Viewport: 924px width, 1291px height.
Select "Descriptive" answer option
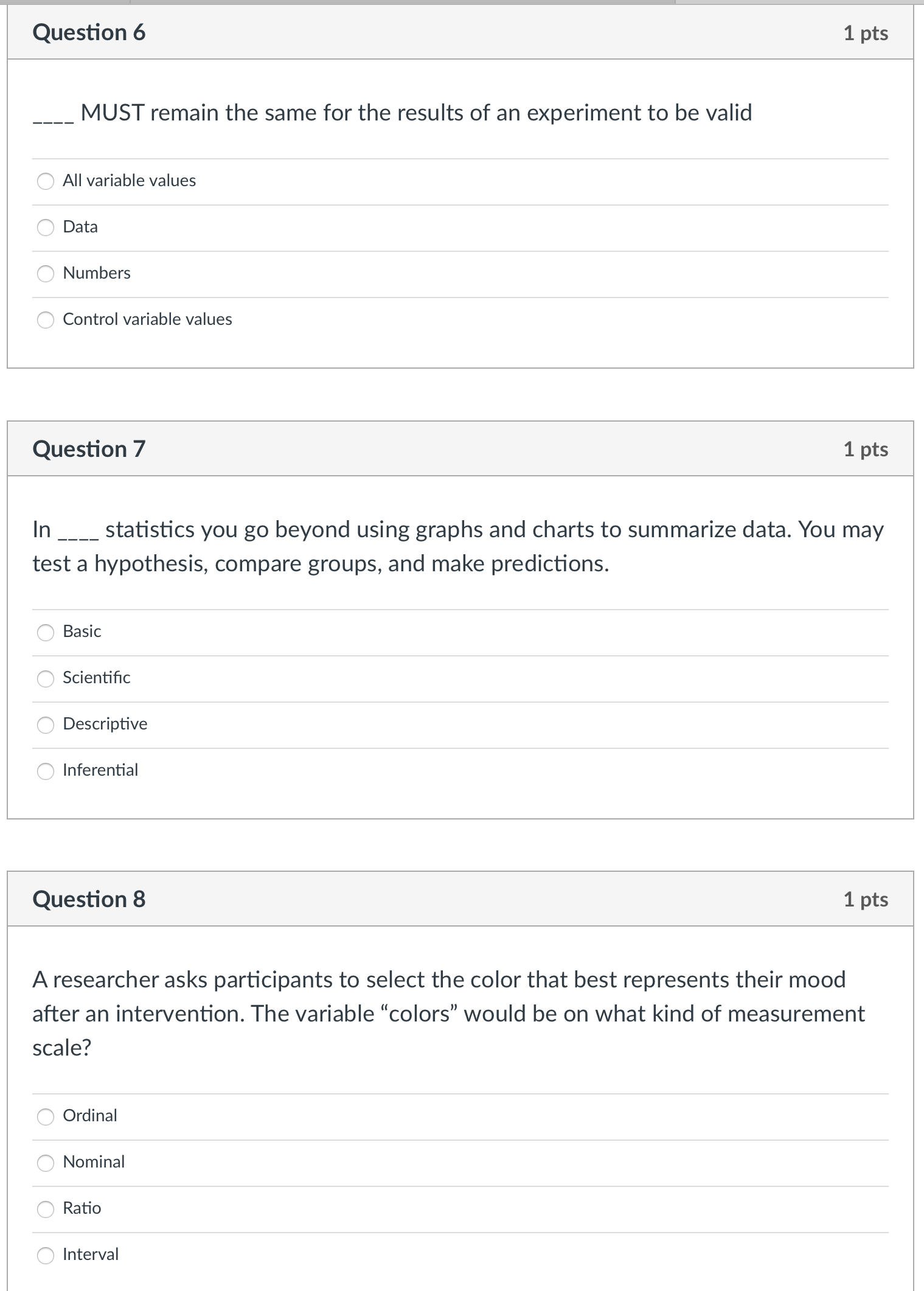pyautogui.click(x=46, y=725)
